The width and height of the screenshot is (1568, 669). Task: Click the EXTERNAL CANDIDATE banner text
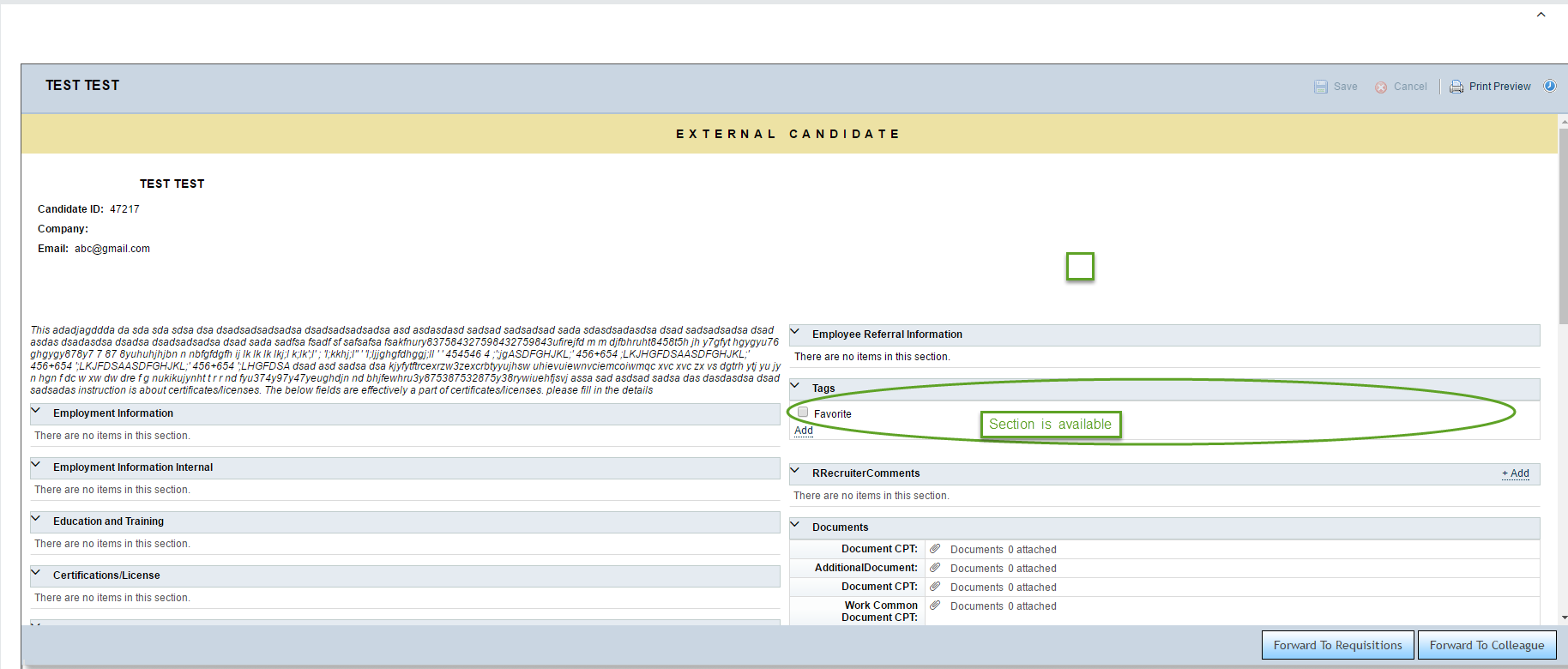tap(788, 134)
